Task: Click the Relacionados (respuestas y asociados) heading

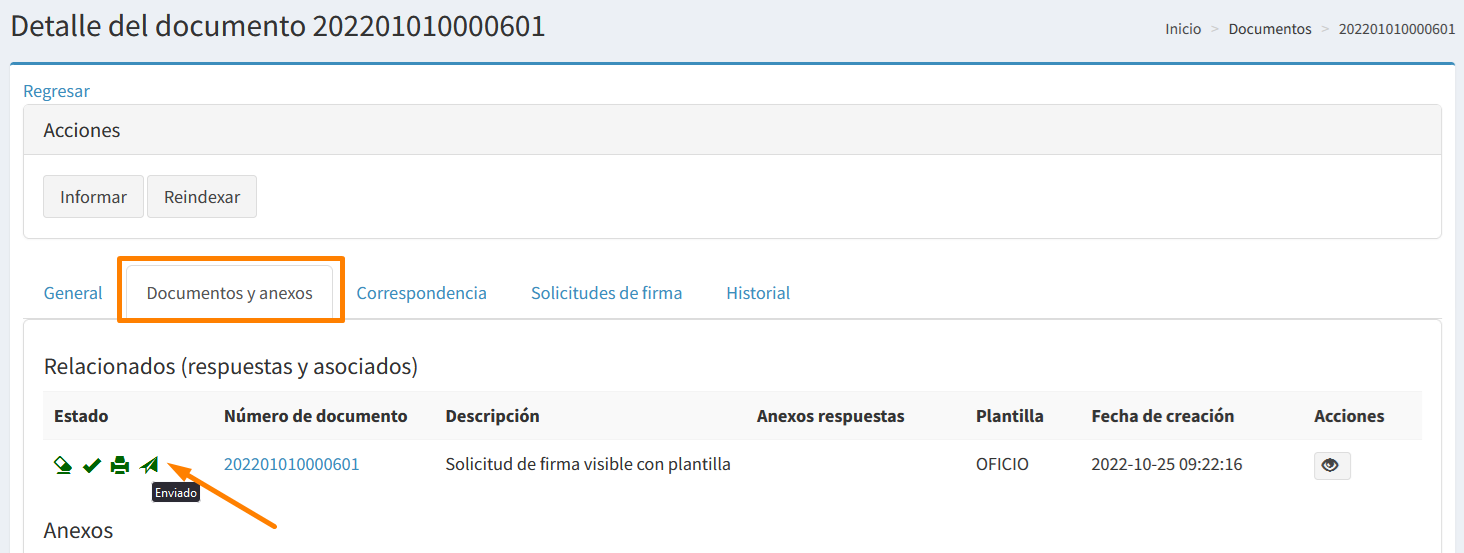Action: coord(231,367)
